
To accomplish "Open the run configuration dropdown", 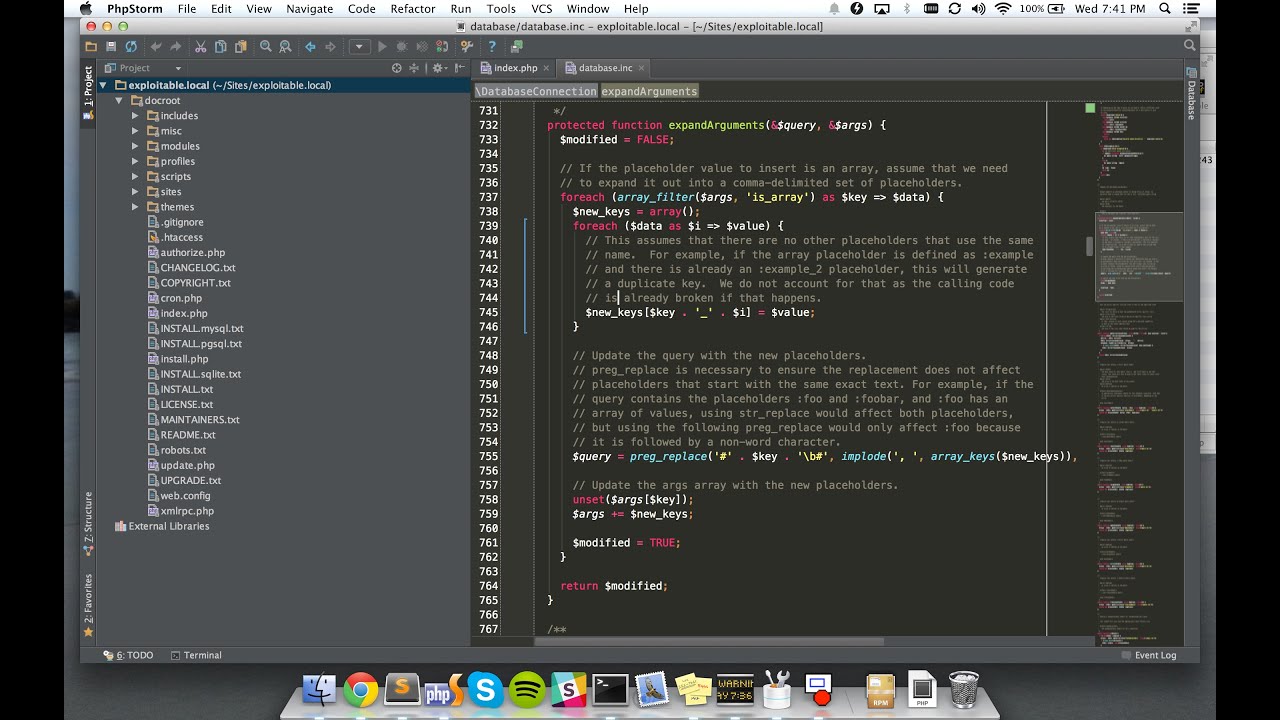I will click(x=358, y=47).
